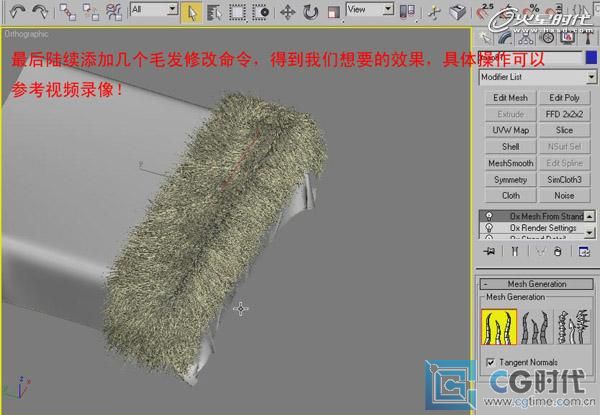The height and width of the screenshot is (415, 600).
Task: Click the Orthographic viewport label
Action: [26, 34]
